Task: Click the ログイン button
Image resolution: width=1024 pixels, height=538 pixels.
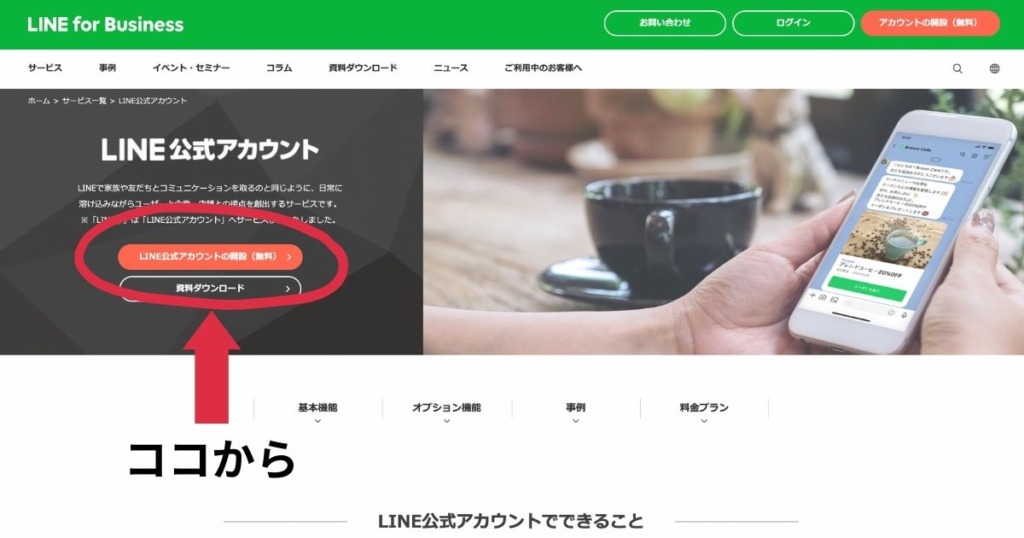Action: pyautogui.click(x=793, y=23)
